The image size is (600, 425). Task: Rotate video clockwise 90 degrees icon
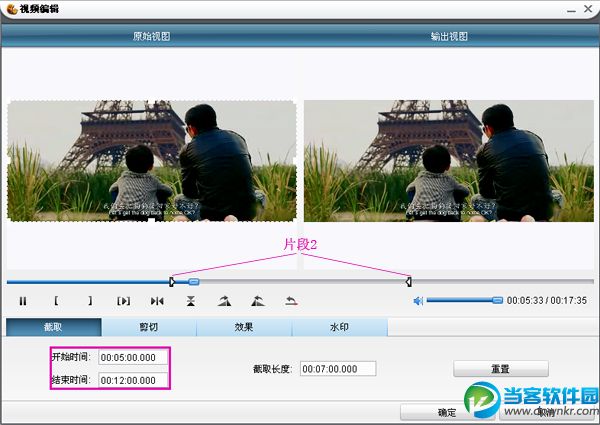224,301
